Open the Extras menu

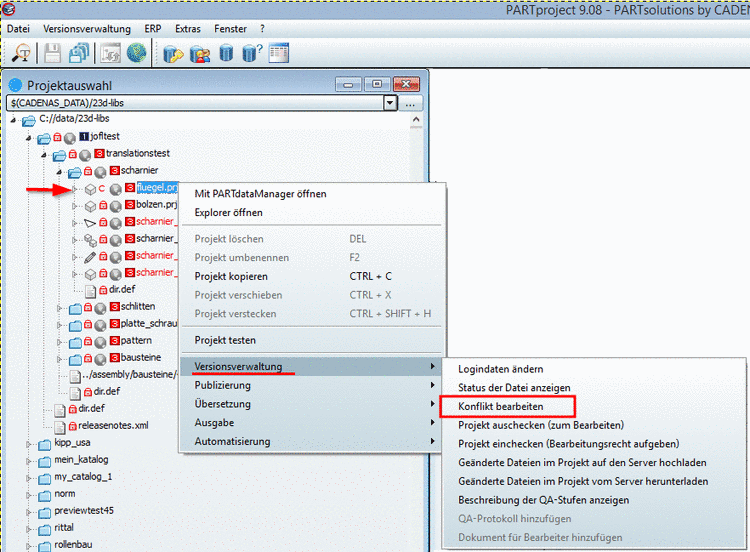[188, 29]
